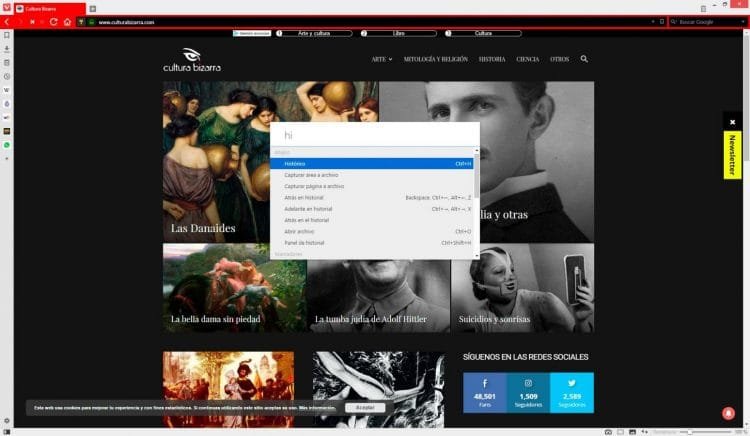This screenshot has height=436, width=750.
Task: Click the Arte y cultura ad link
Action: [x=314, y=33]
